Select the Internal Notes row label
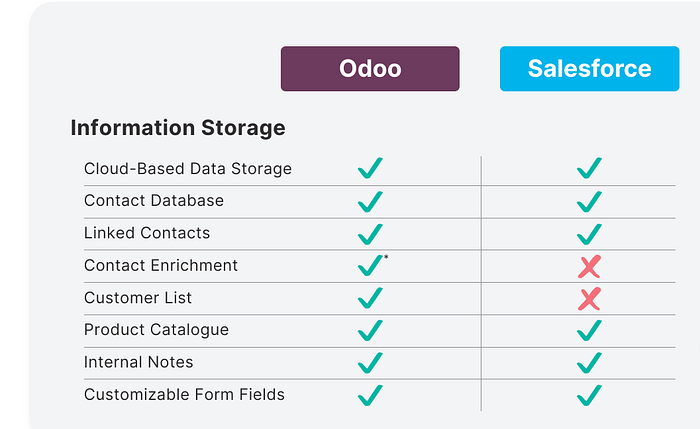 pyautogui.click(x=138, y=362)
